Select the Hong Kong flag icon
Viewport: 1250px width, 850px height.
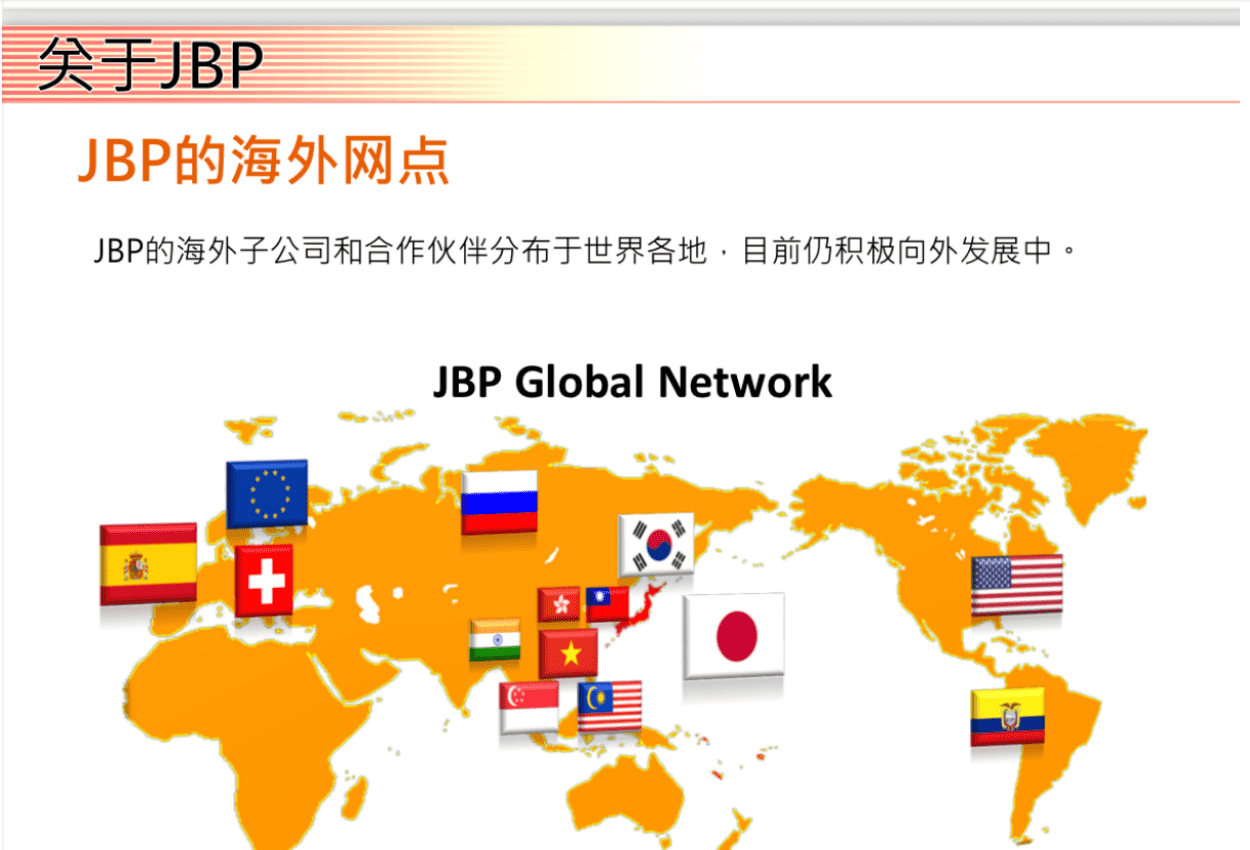[x=559, y=604]
